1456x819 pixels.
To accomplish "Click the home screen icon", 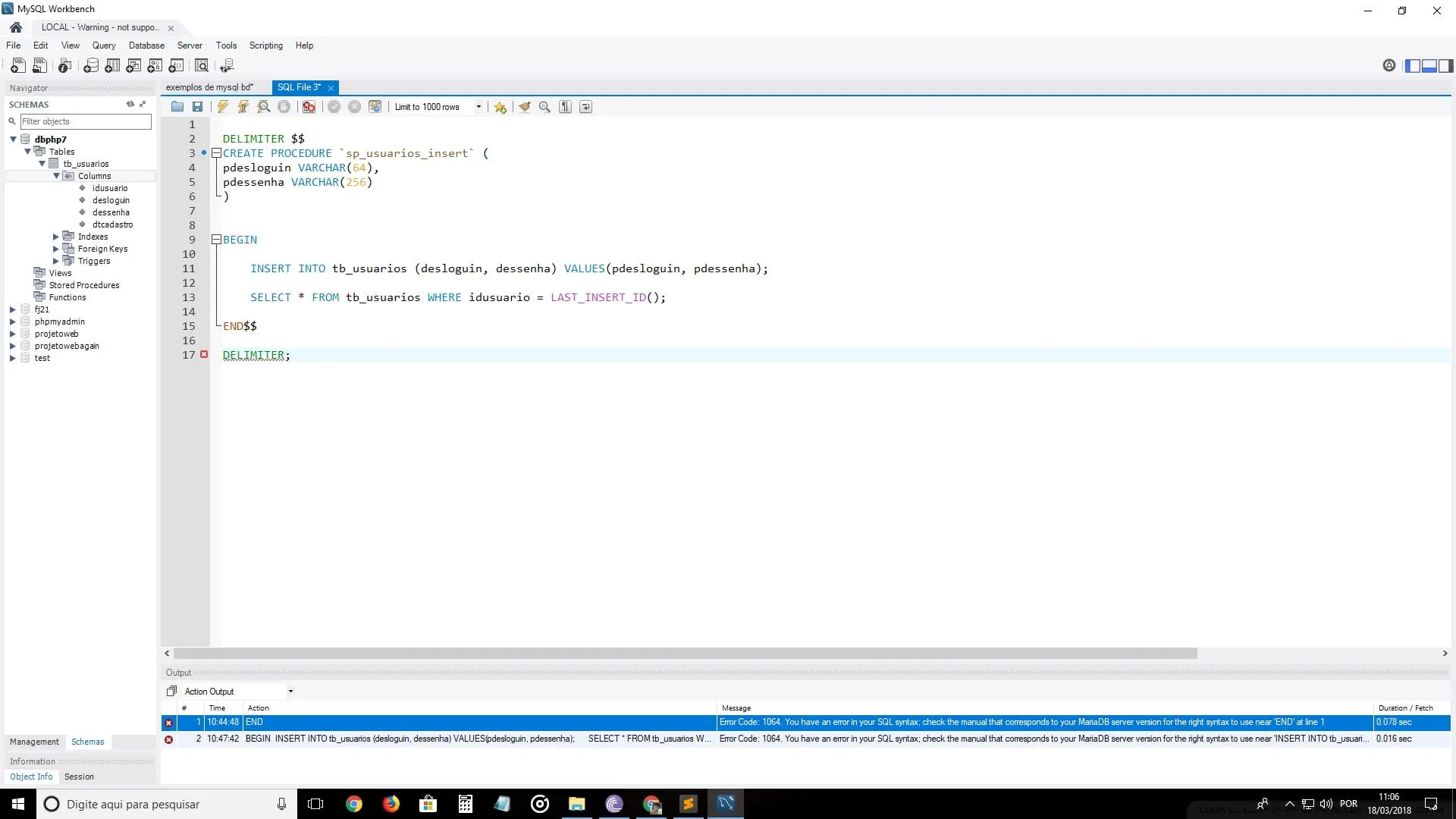I will point(16,27).
